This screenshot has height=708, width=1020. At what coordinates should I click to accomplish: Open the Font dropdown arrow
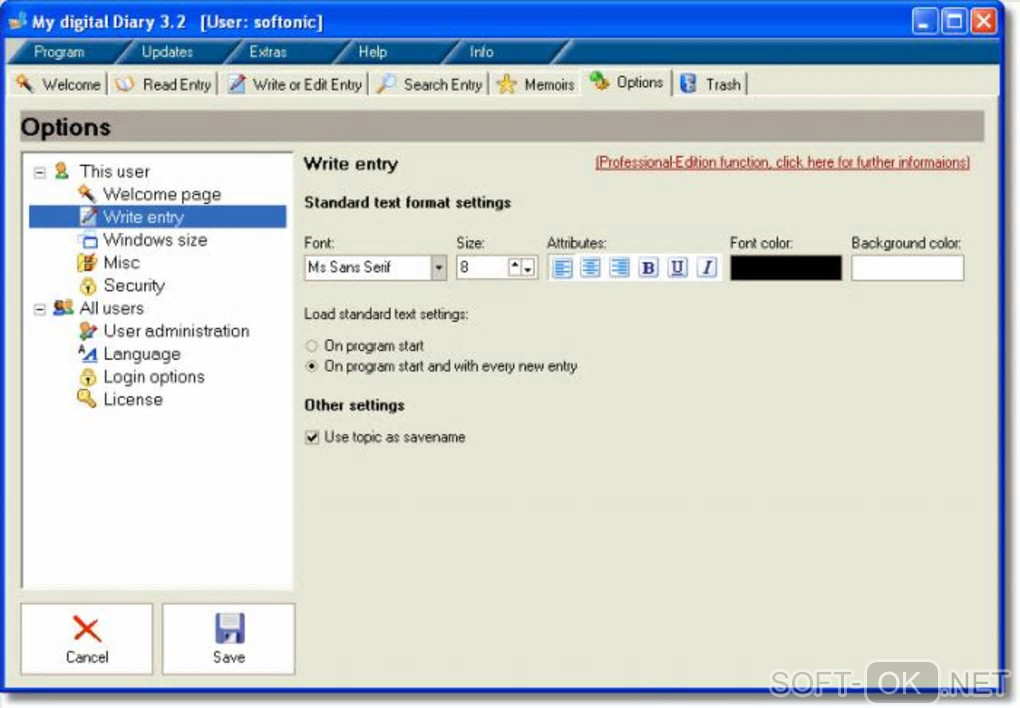click(439, 267)
